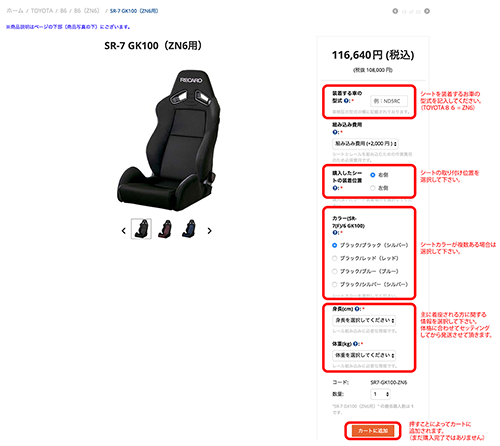Go to previous product arrow icon
500x446 pixels.
[x=395, y=11]
